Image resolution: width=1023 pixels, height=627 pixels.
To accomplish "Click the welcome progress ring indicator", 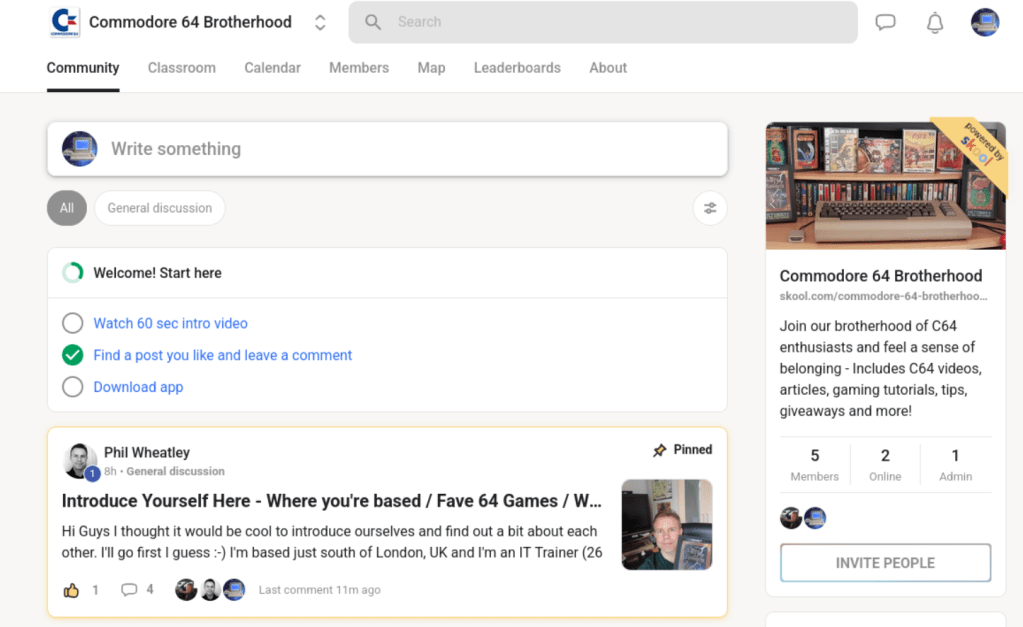I will 73,273.
